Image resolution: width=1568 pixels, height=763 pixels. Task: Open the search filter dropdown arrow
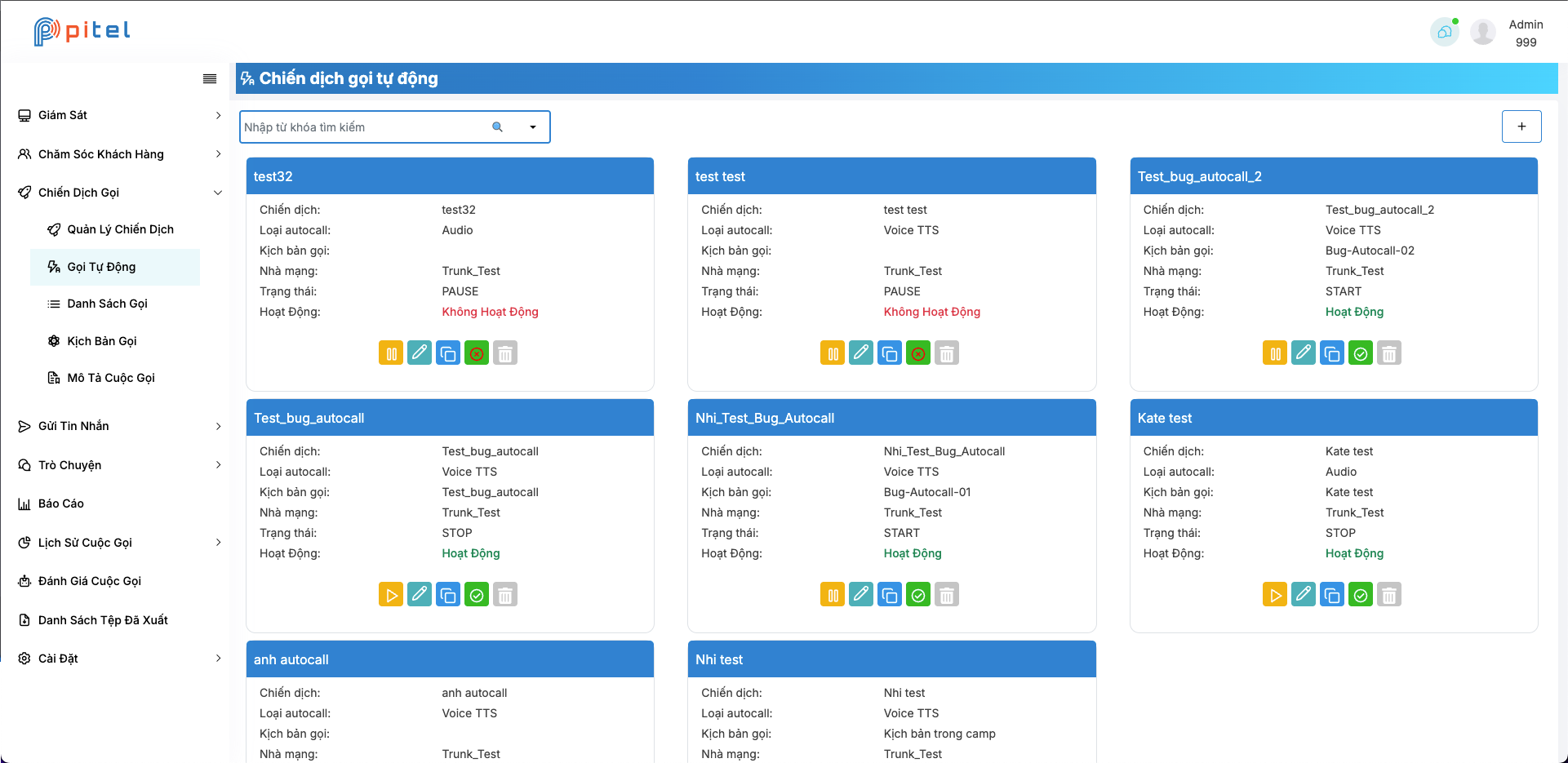coord(533,127)
